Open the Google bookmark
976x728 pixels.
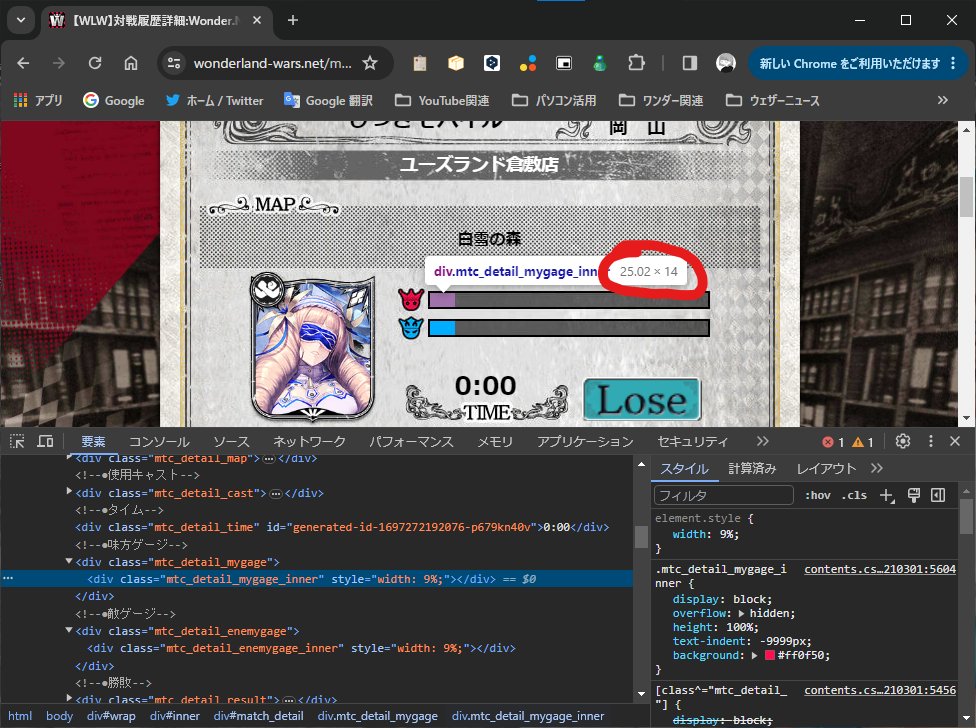pos(114,100)
